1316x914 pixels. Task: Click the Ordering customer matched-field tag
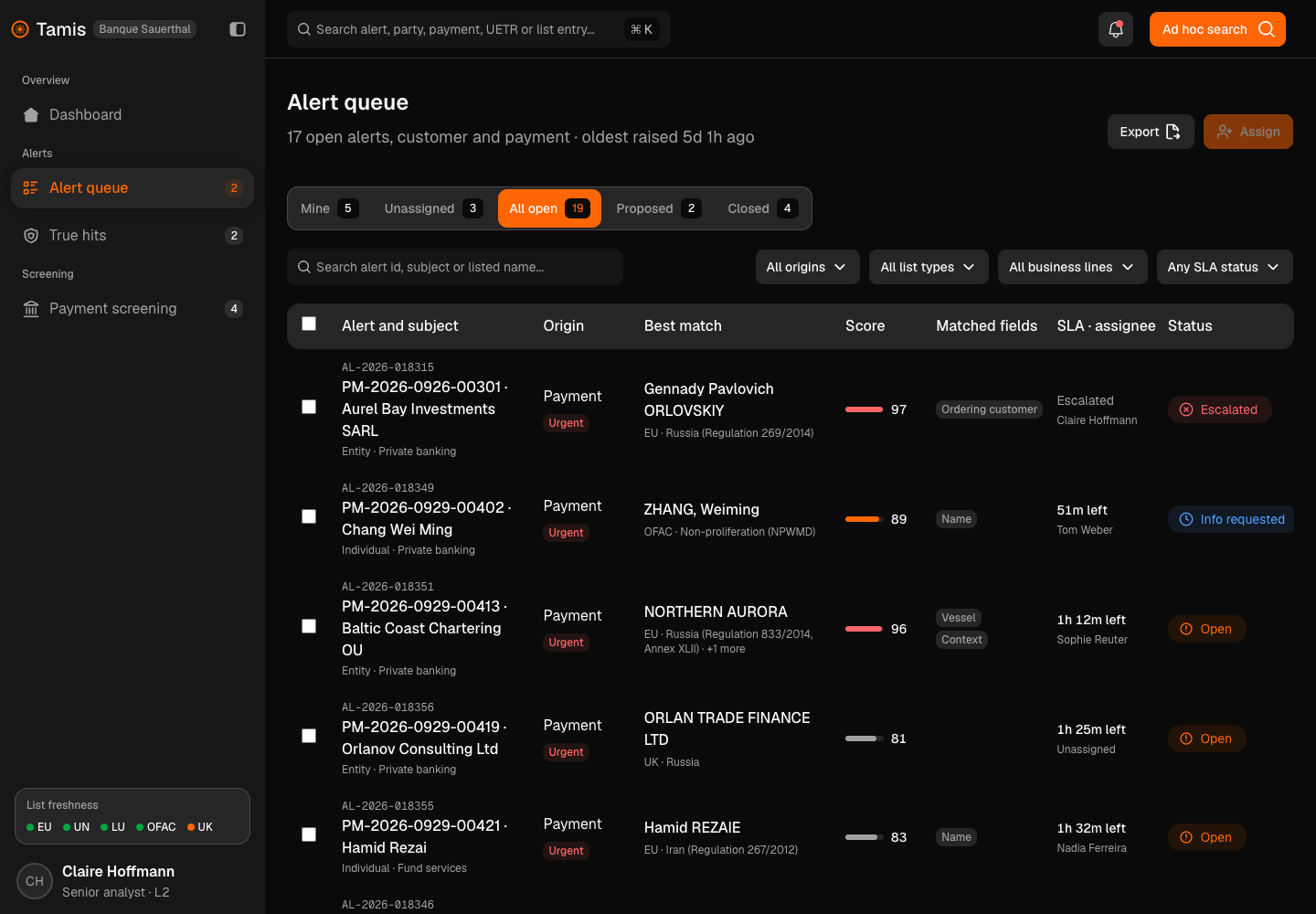click(989, 409)
